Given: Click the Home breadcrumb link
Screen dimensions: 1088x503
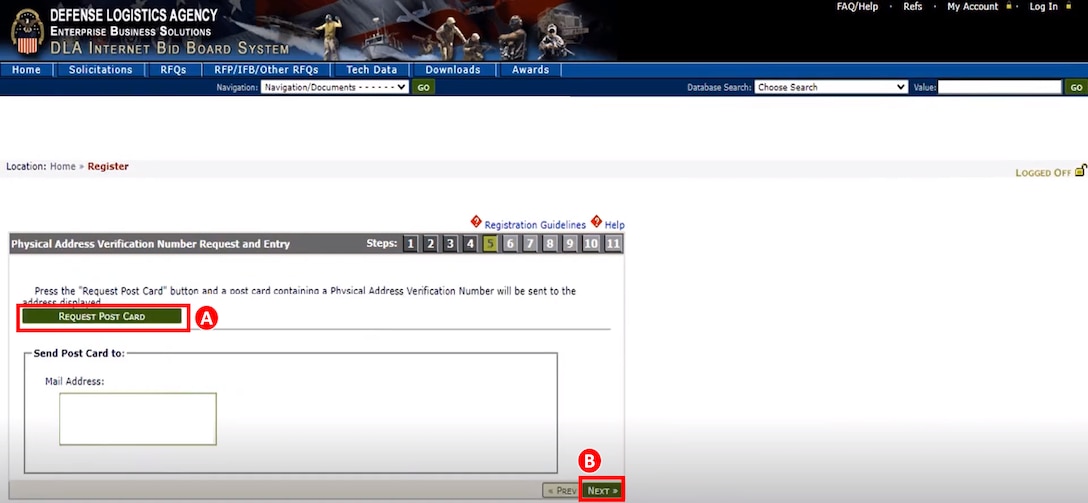Looking at the screenshot, I should tap(62, 166).
